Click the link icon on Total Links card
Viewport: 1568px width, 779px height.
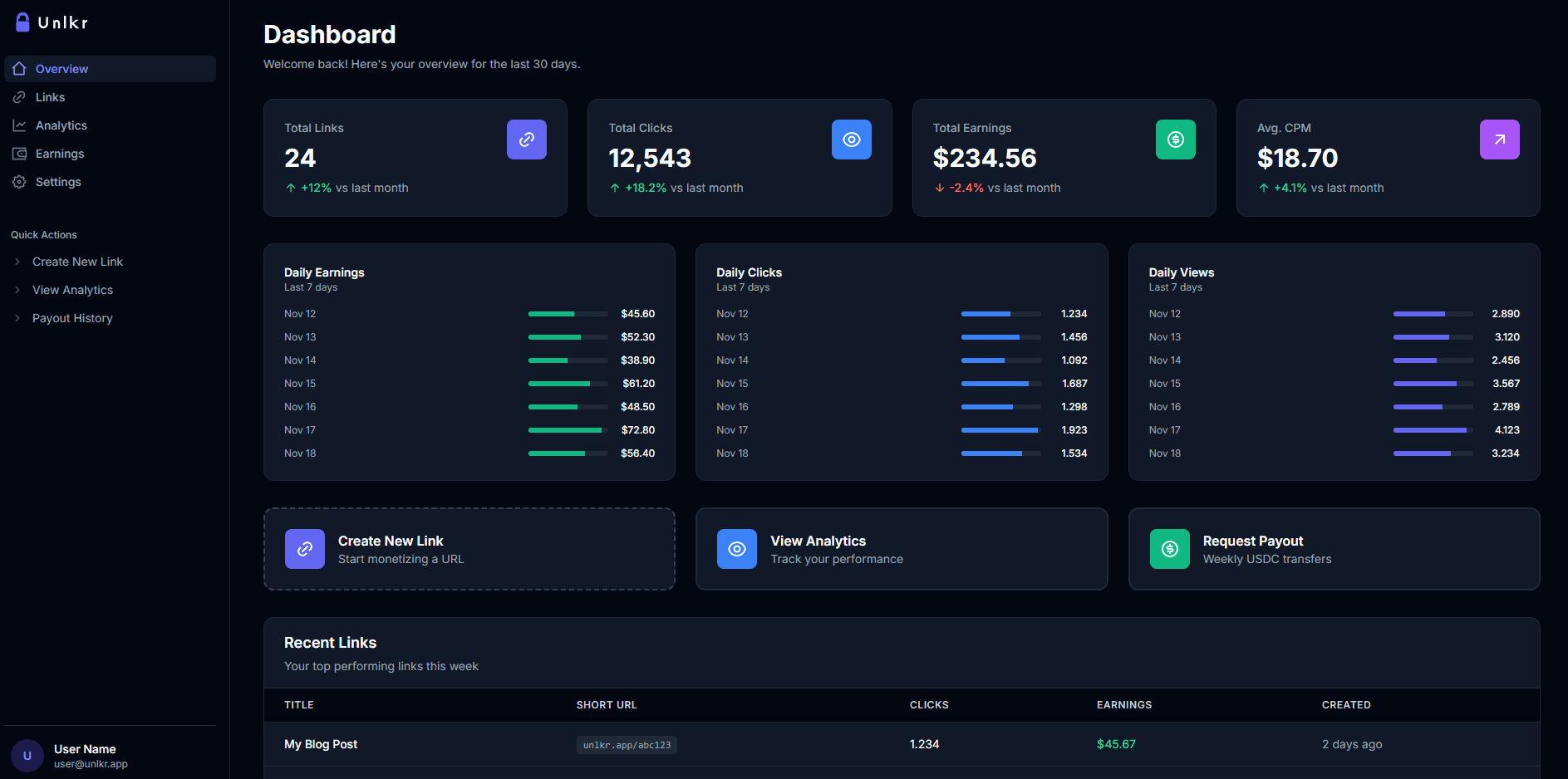(x=526, y=140)
